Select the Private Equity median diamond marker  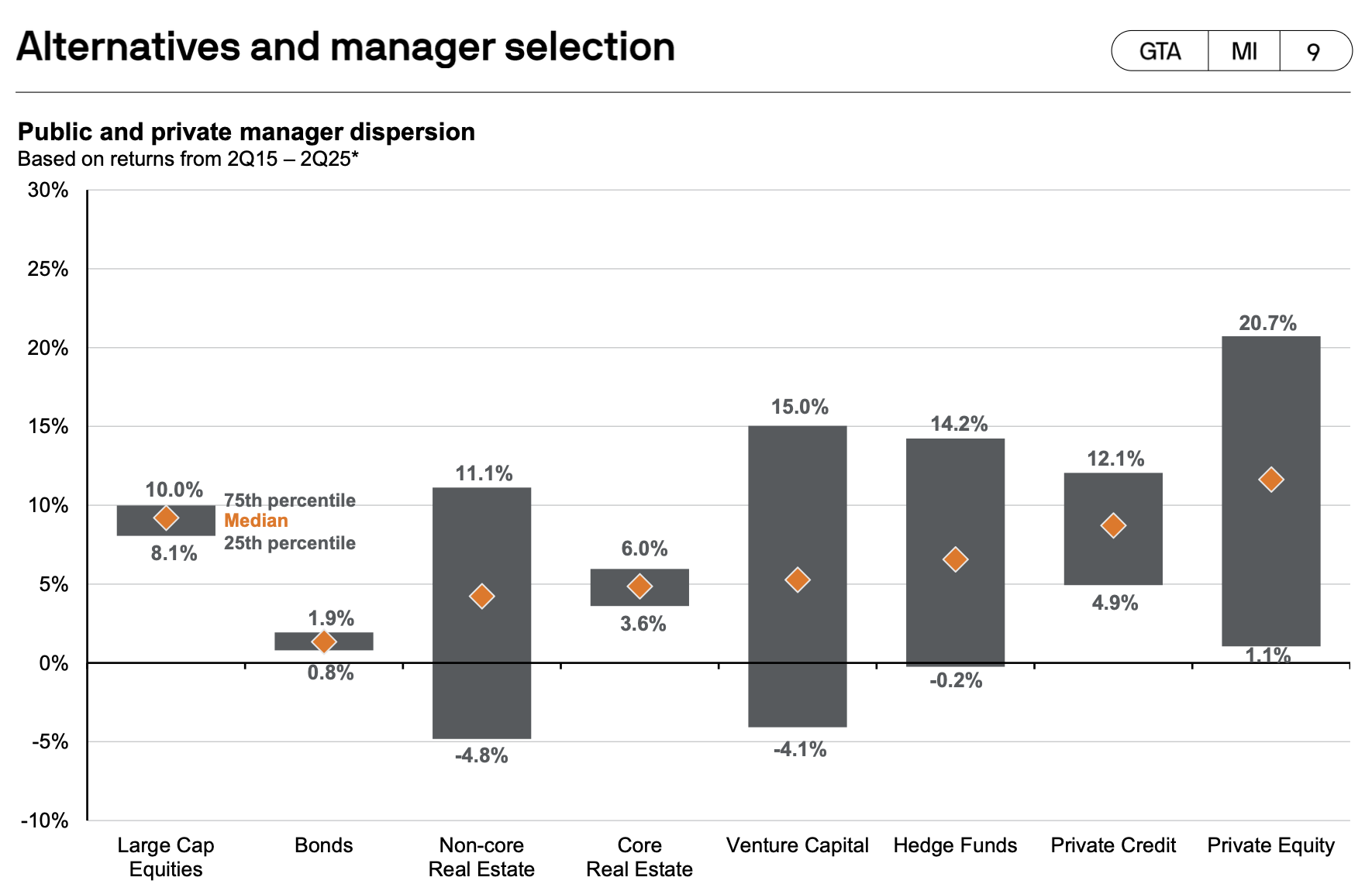1271,480
